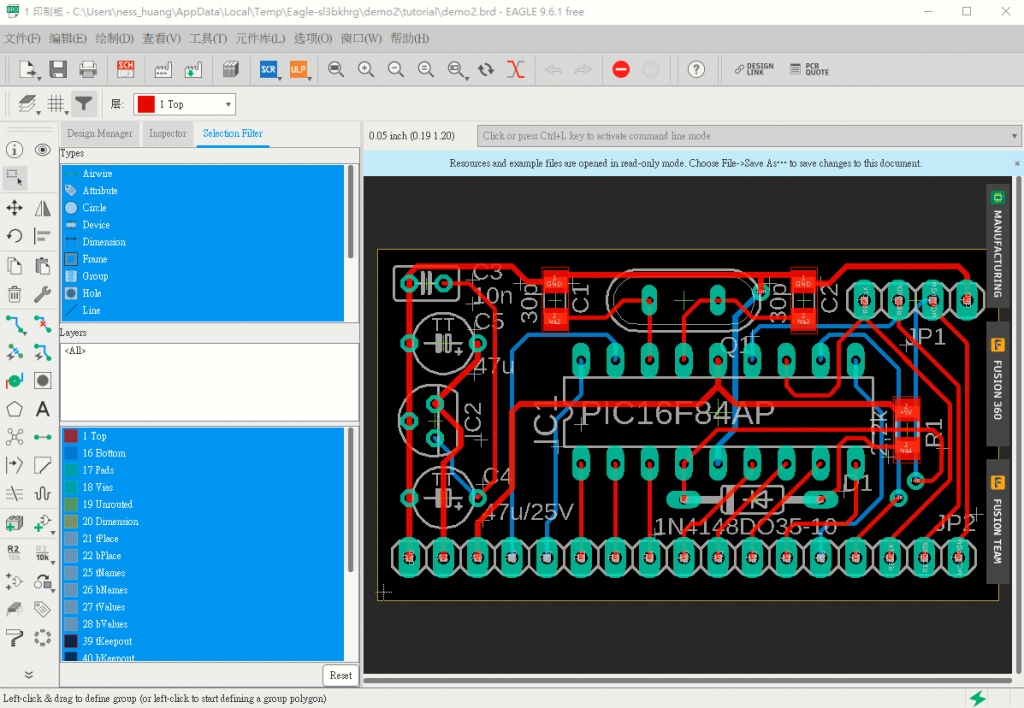1024x708 pixels.
Task: Open the layer dropdown showing 1 Top
Action: coord(185,104)
